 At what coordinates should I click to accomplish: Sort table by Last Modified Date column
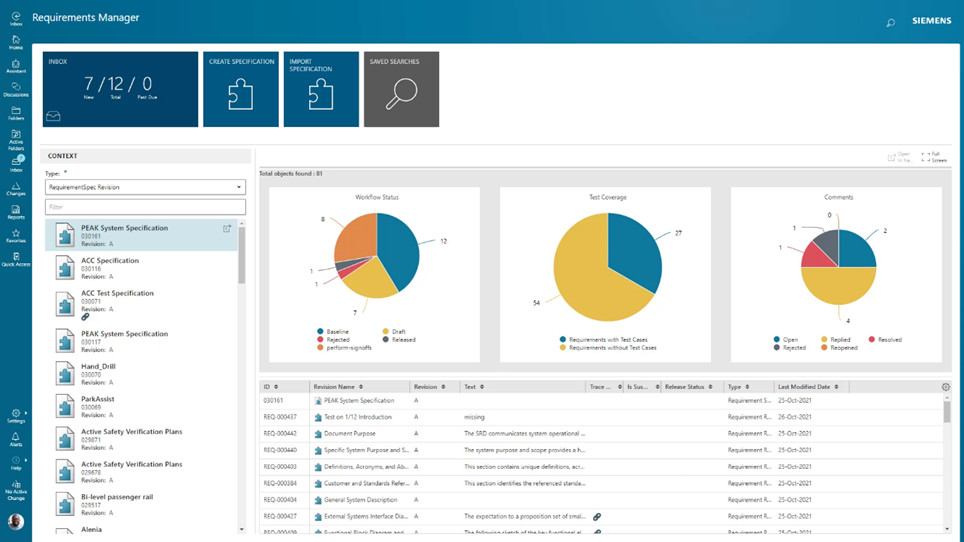[x=808, y=387]
